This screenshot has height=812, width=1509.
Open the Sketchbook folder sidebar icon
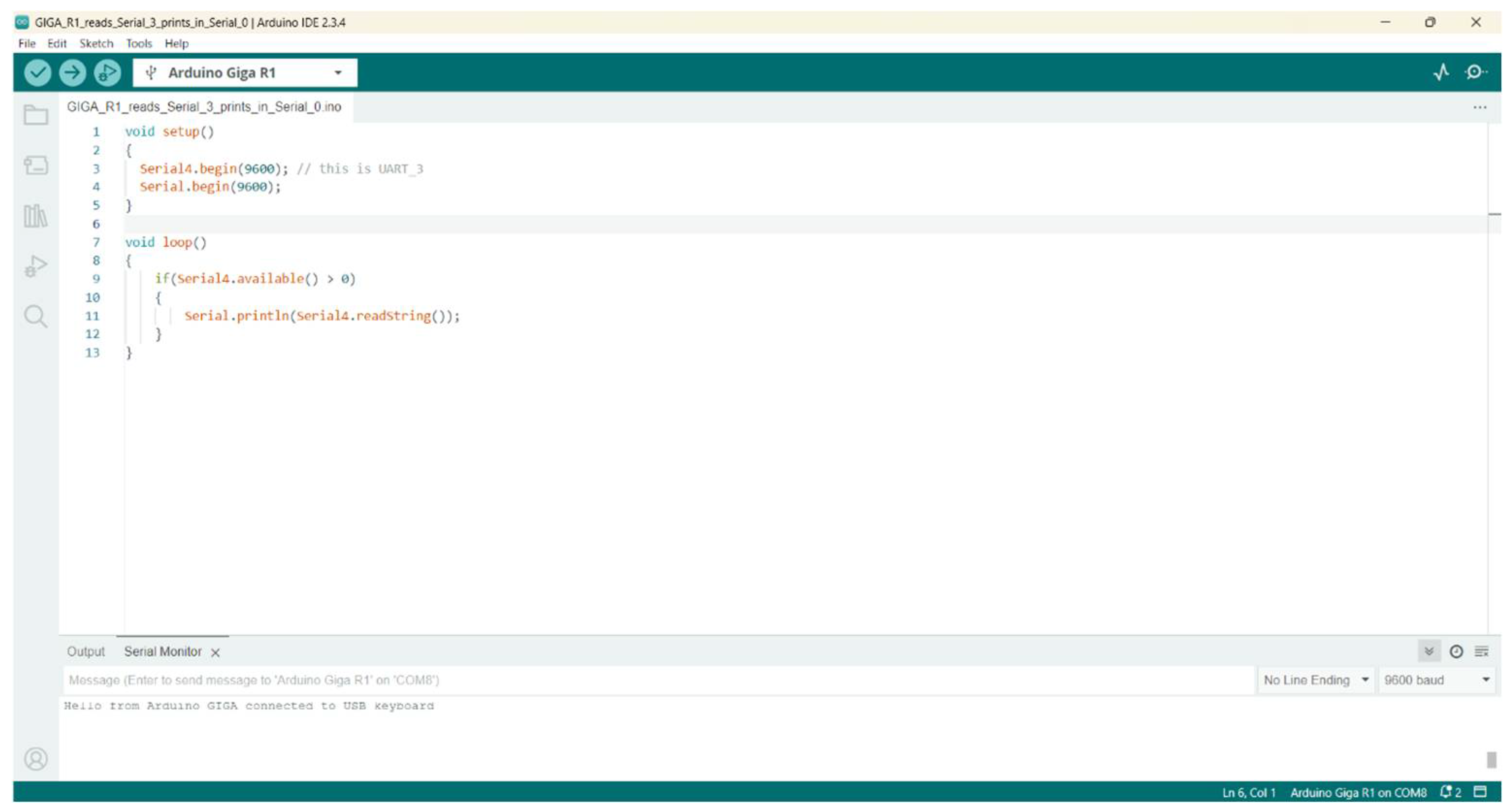pyautogui.click(x=36, y=115)
